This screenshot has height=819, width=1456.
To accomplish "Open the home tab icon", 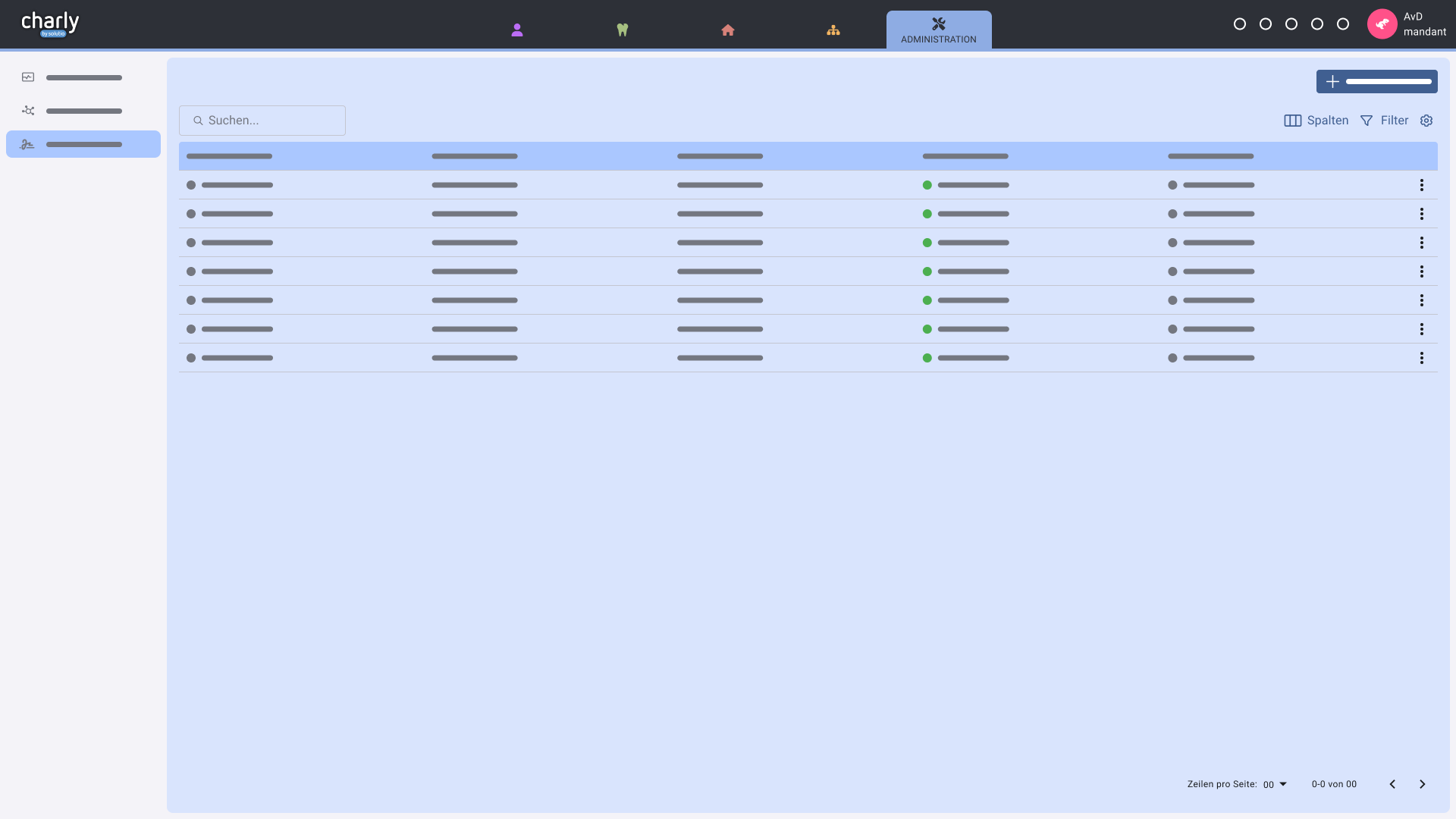I will tap(728, 30).
